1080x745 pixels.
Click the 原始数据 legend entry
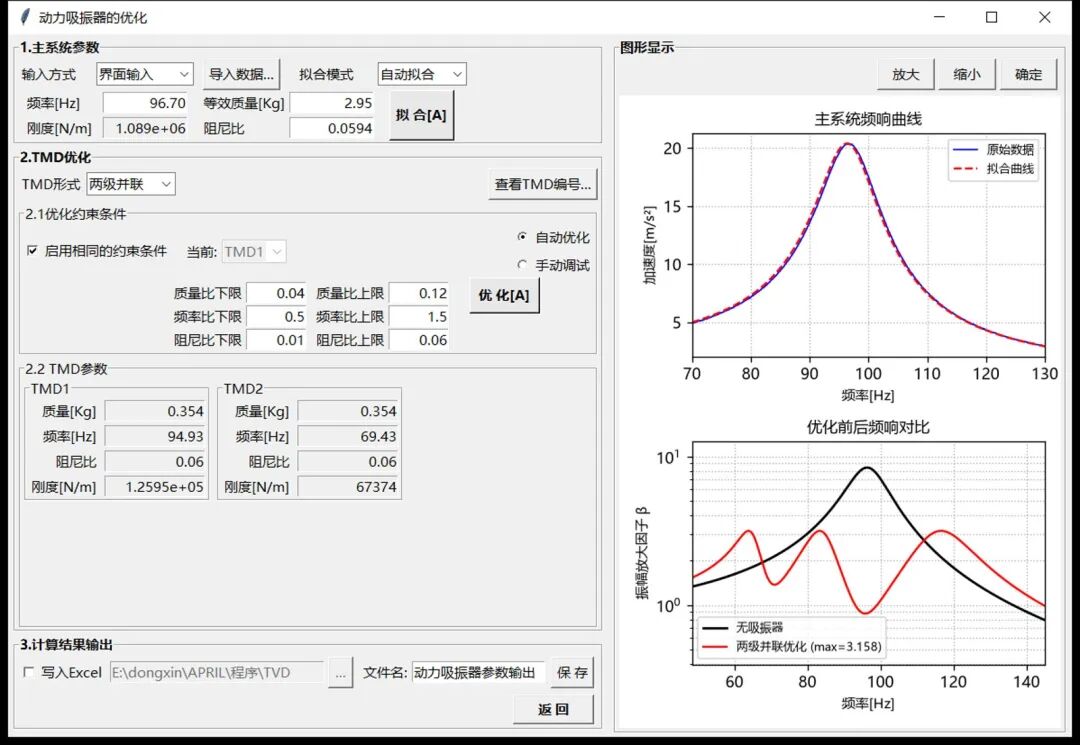[x=993, y=149]
